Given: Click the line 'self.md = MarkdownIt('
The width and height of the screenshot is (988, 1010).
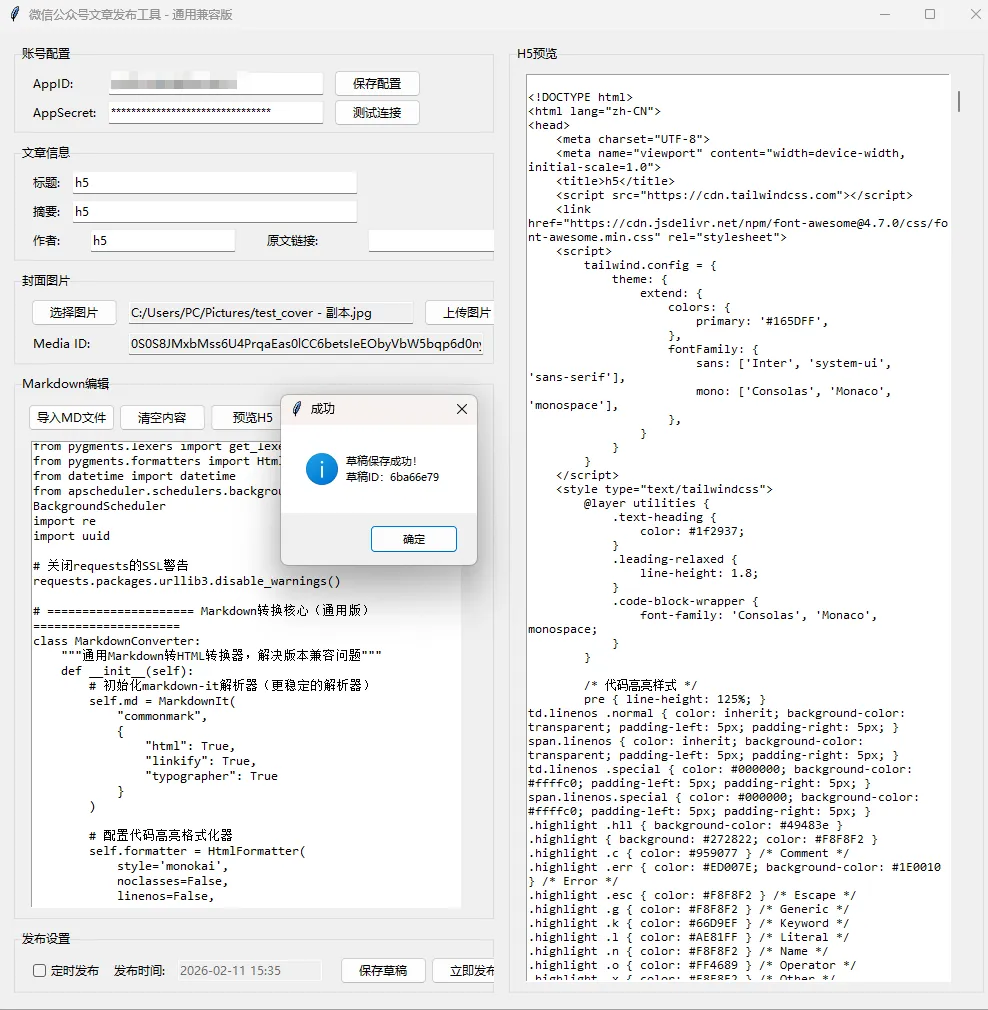Looking at the screenshot, I should click(162, 701).
